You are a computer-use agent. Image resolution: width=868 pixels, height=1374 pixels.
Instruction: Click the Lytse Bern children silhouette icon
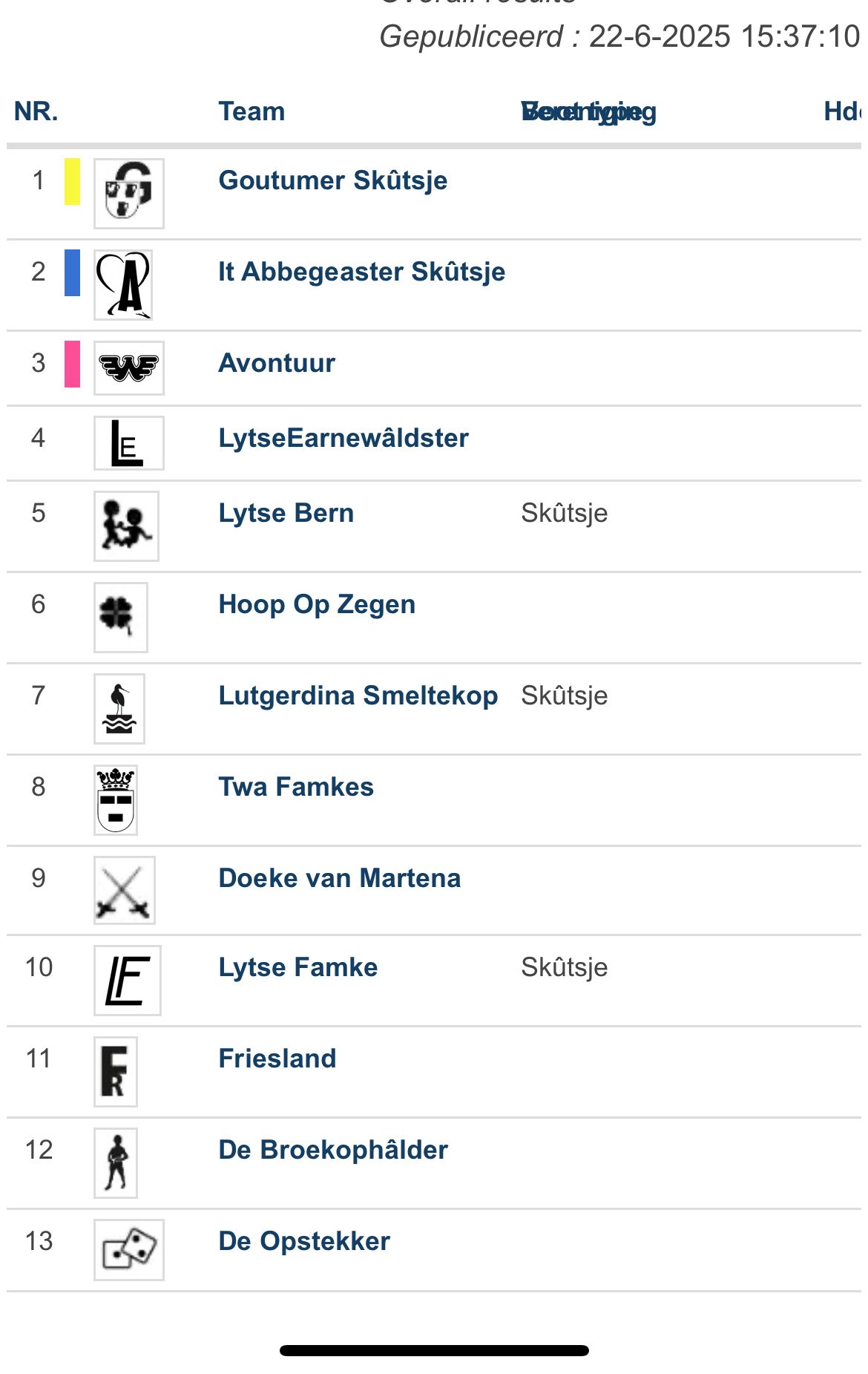(x=126, y=526)
